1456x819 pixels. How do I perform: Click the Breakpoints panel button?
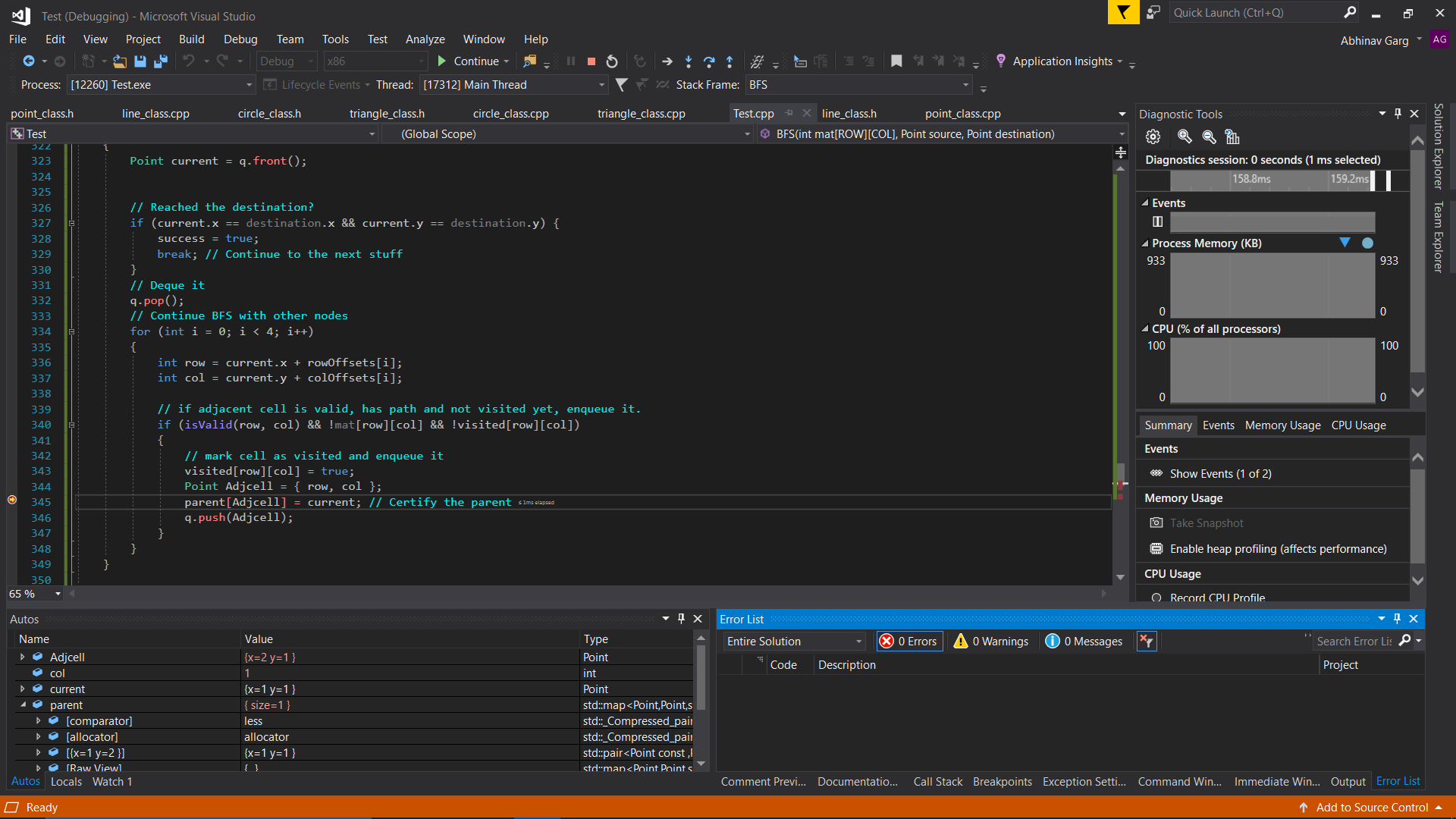tap(1002, 781)
